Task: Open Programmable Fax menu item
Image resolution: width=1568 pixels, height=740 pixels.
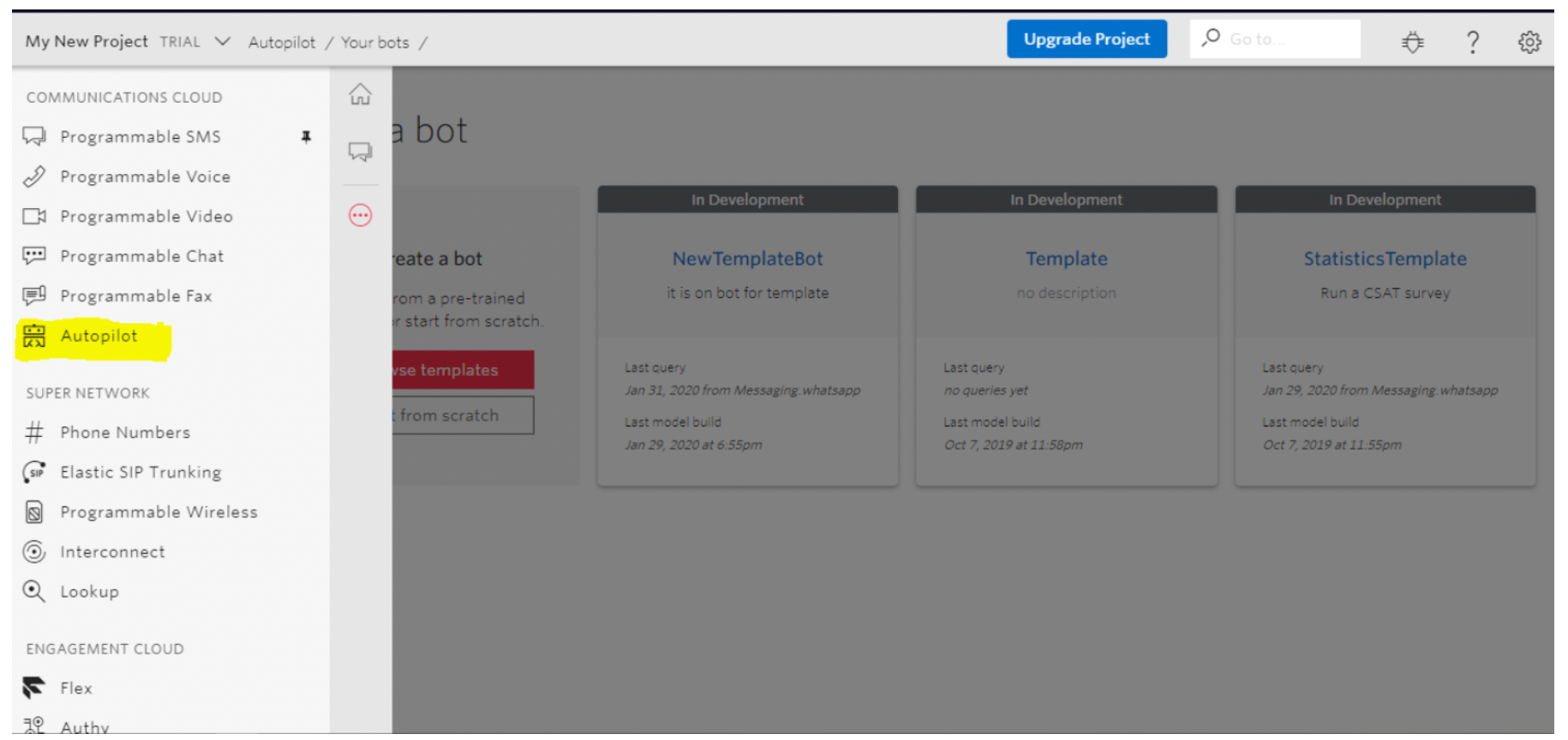Action: (136, 295)
